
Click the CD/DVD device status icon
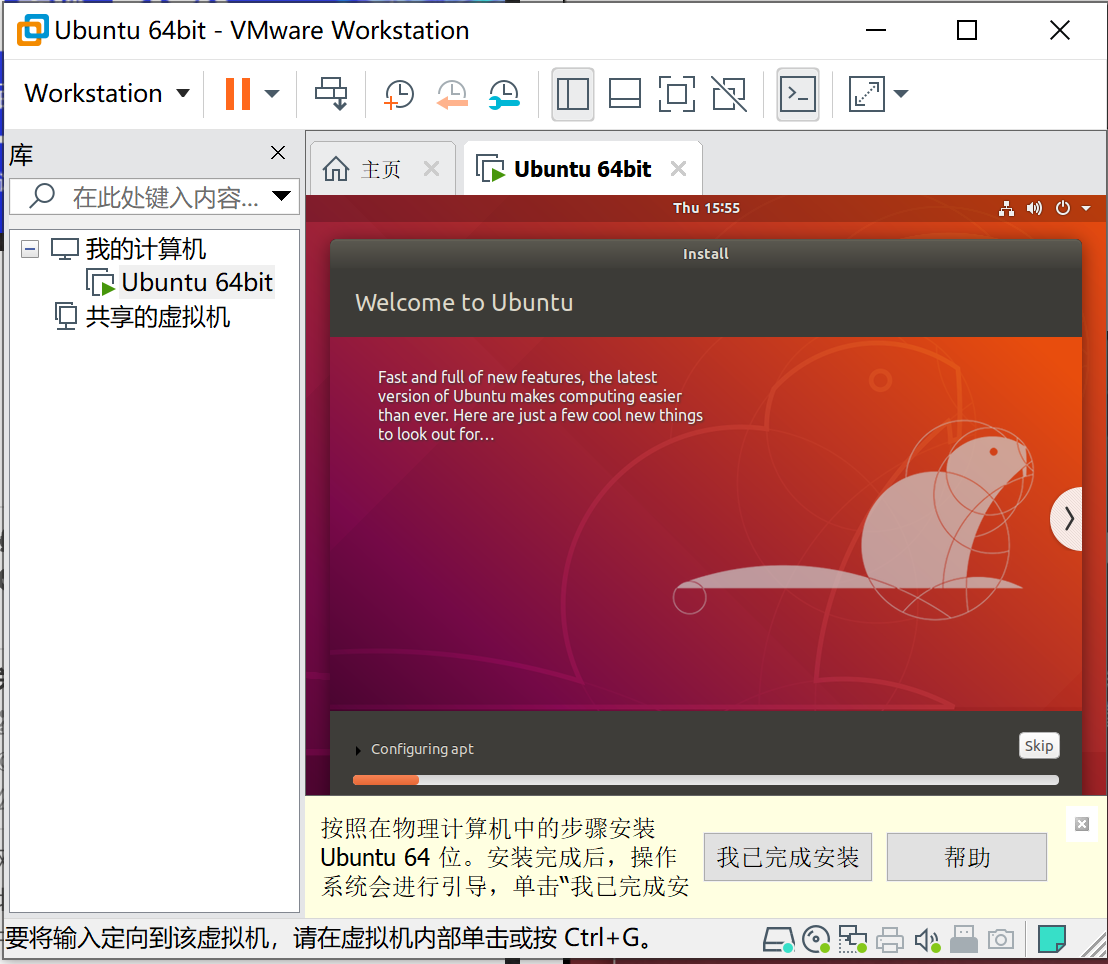pos(816,939)
